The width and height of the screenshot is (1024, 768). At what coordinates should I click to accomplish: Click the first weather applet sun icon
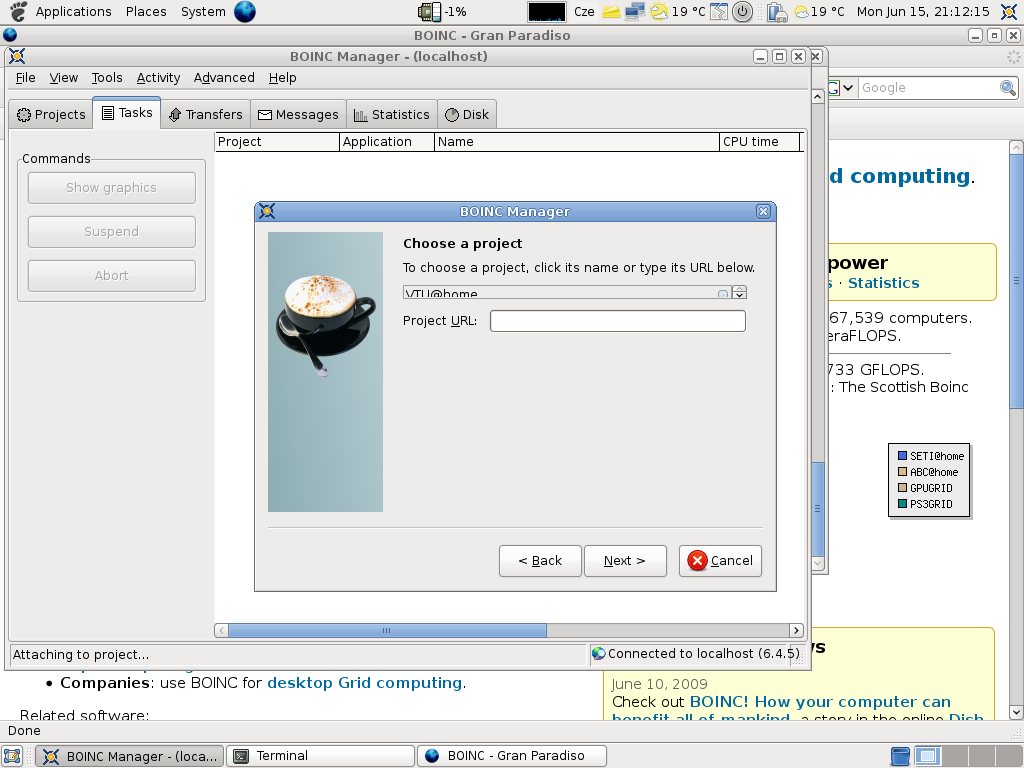click(659, 12)
